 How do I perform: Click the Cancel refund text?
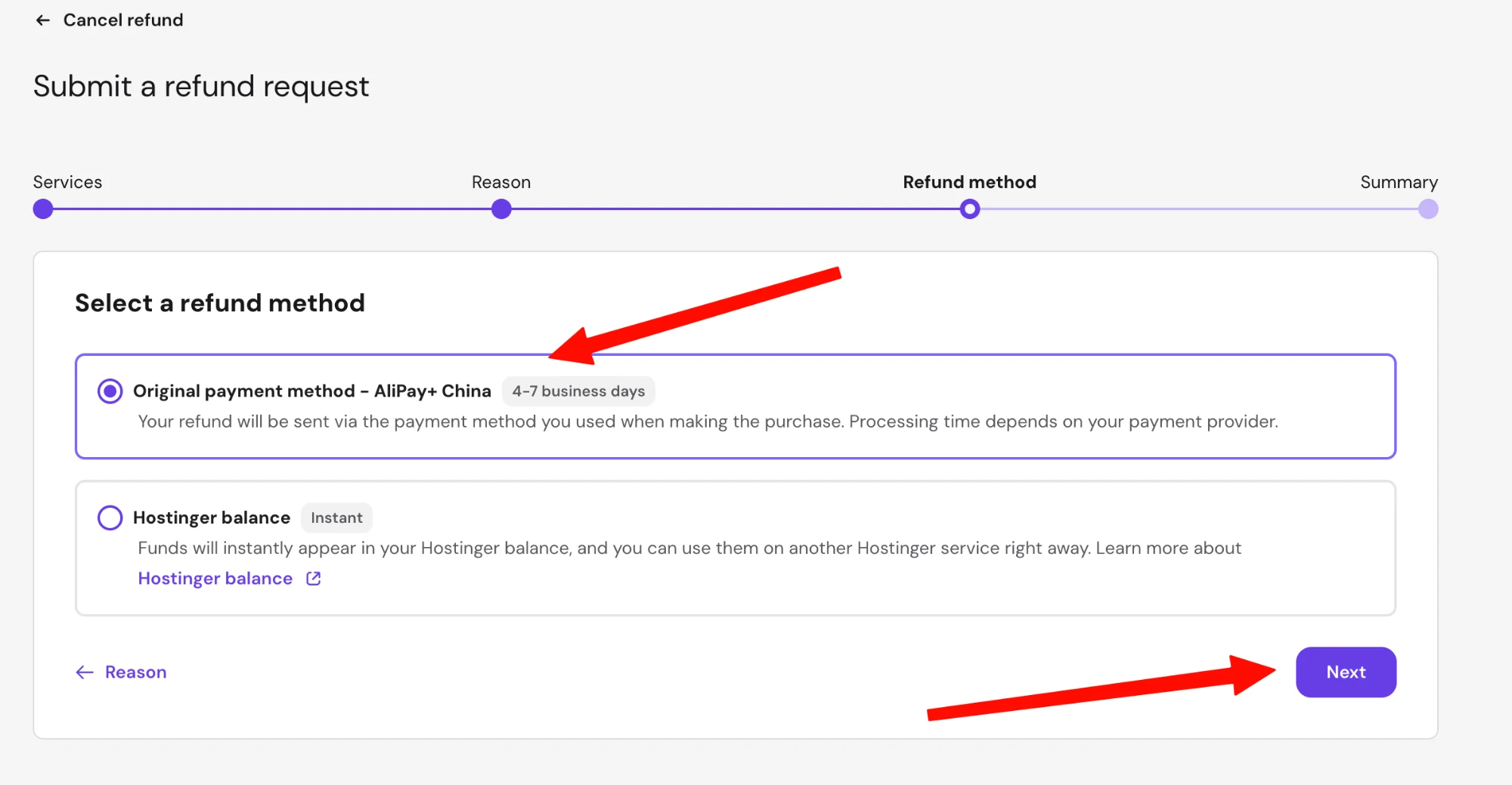[x=123, y=20]
